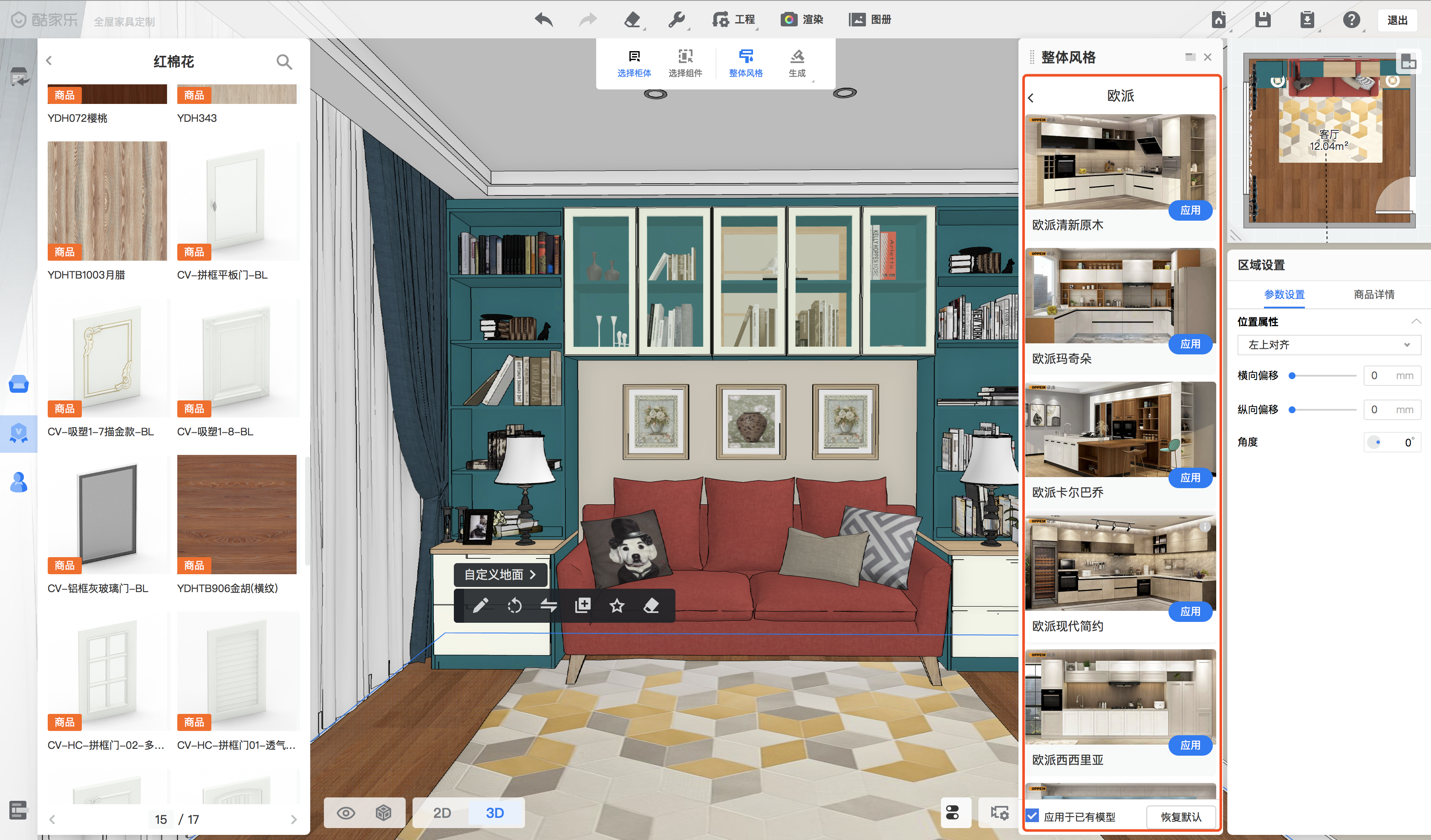1431x840 pixels.
Task: Open the 工程 project menu
Action: click(734, 20)
